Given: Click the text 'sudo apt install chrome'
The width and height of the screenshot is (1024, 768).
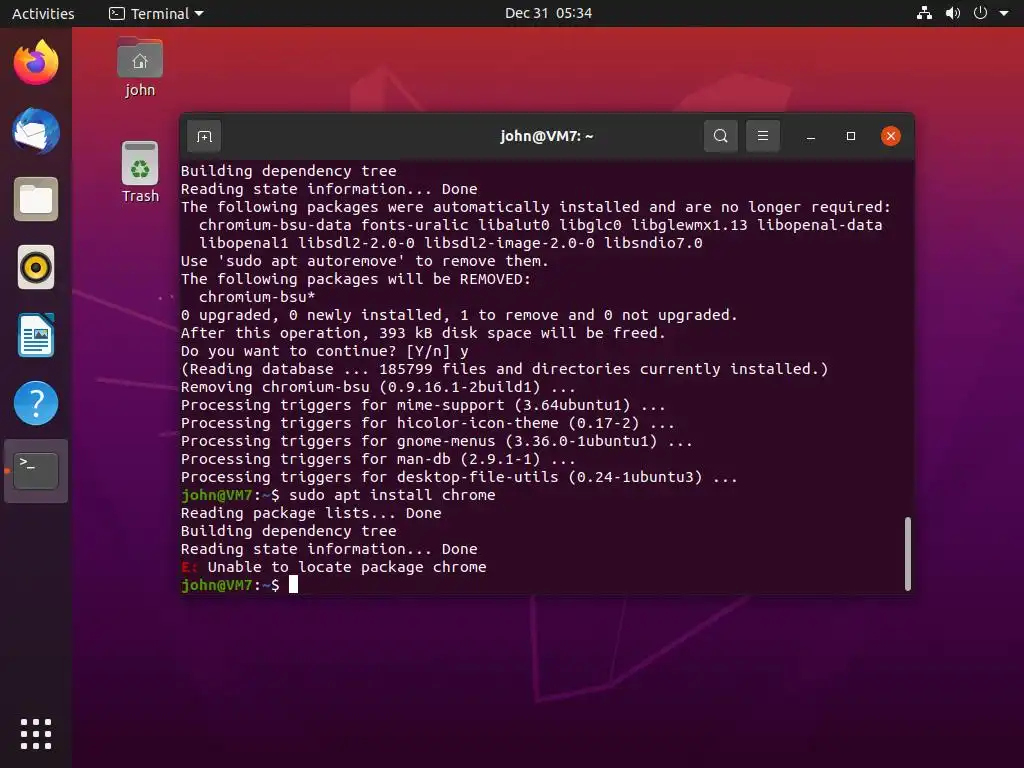Looking at the screenshot, I should [x=392, y=495].
